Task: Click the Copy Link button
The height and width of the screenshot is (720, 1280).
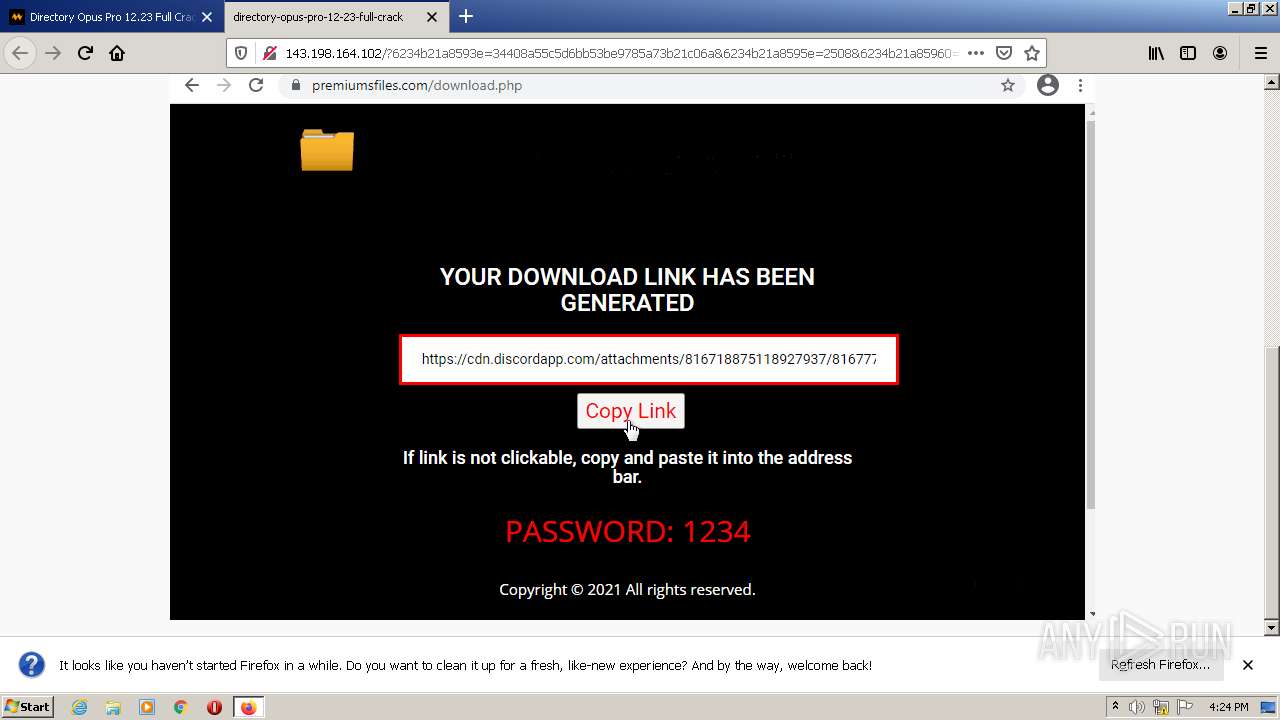Action: (631, 411)
